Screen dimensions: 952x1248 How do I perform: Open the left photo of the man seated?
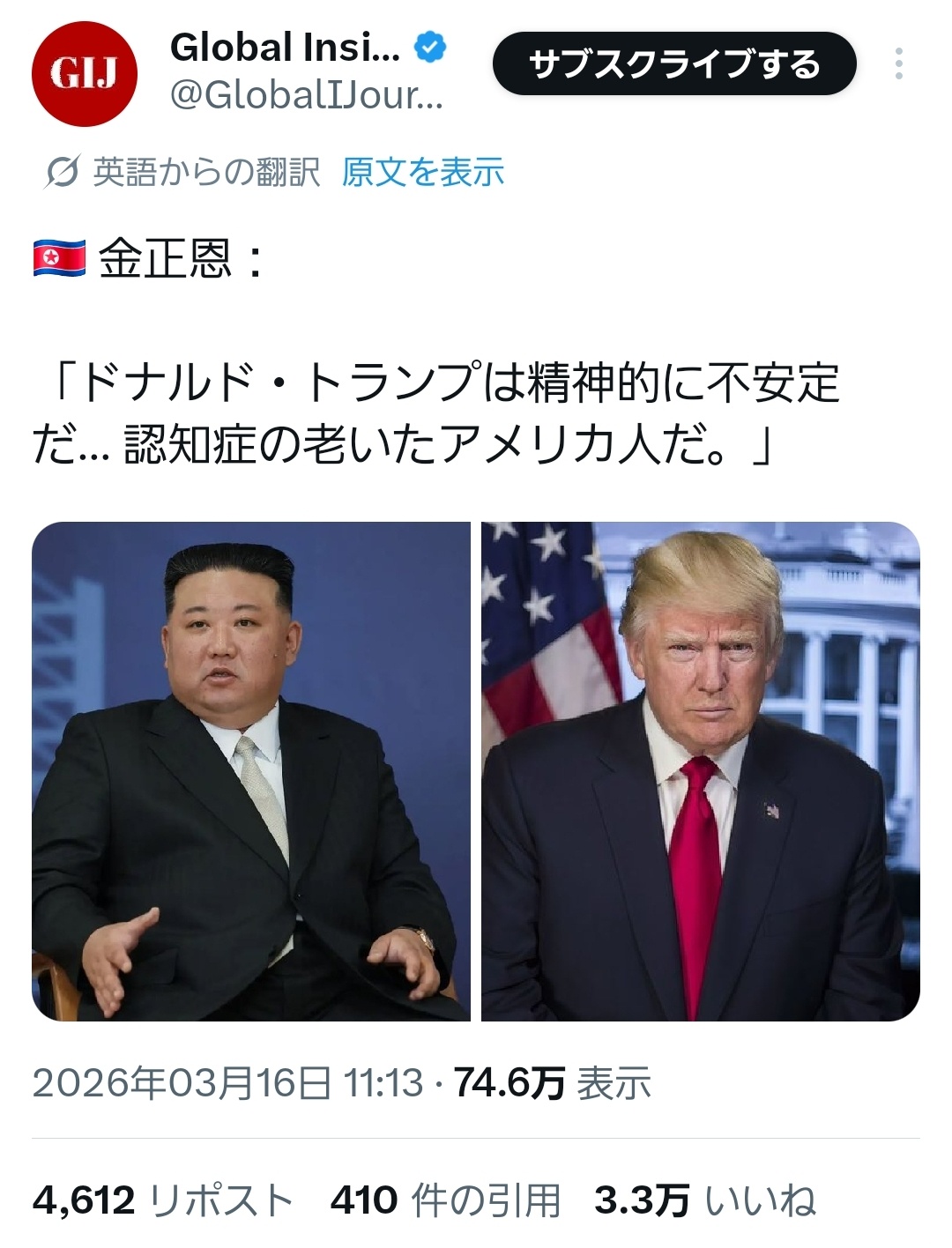(251, 771)
